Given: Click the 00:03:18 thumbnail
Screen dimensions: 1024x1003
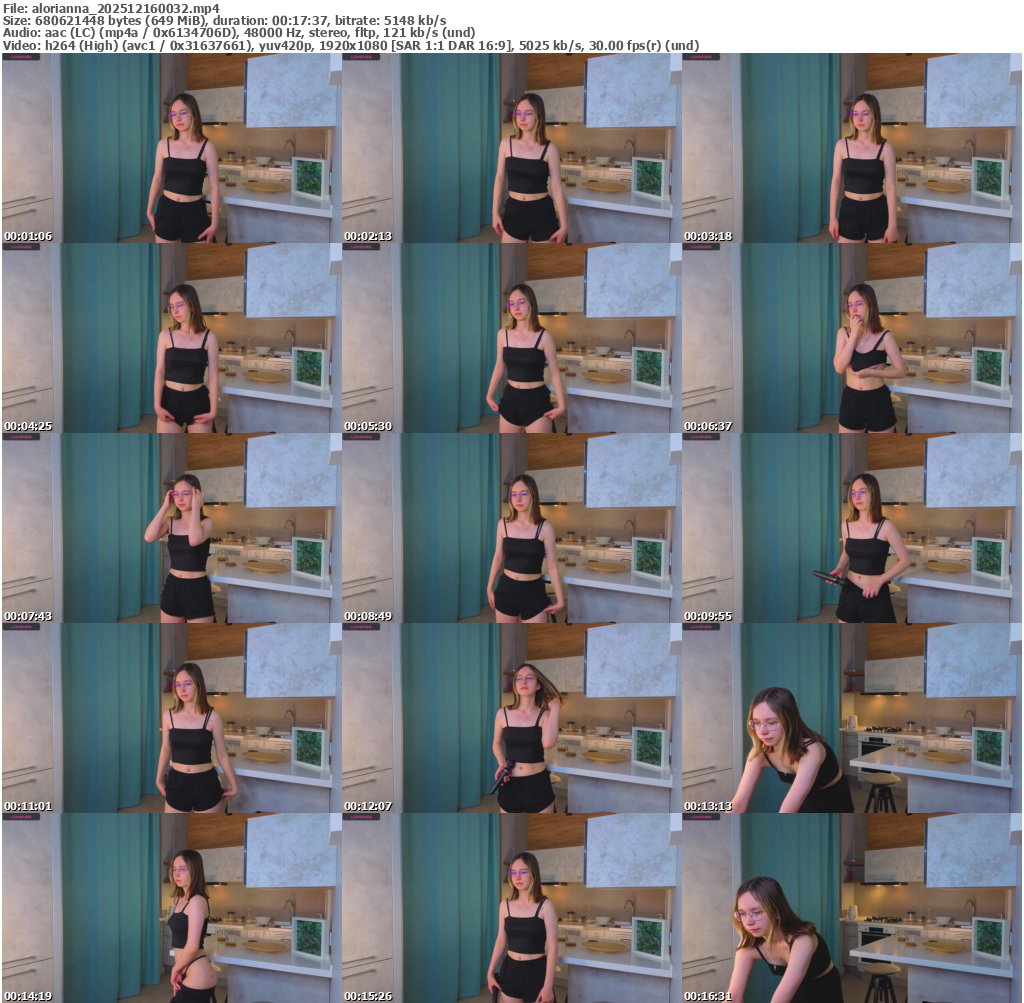Looking at the screenshot, I should [851, 148].
